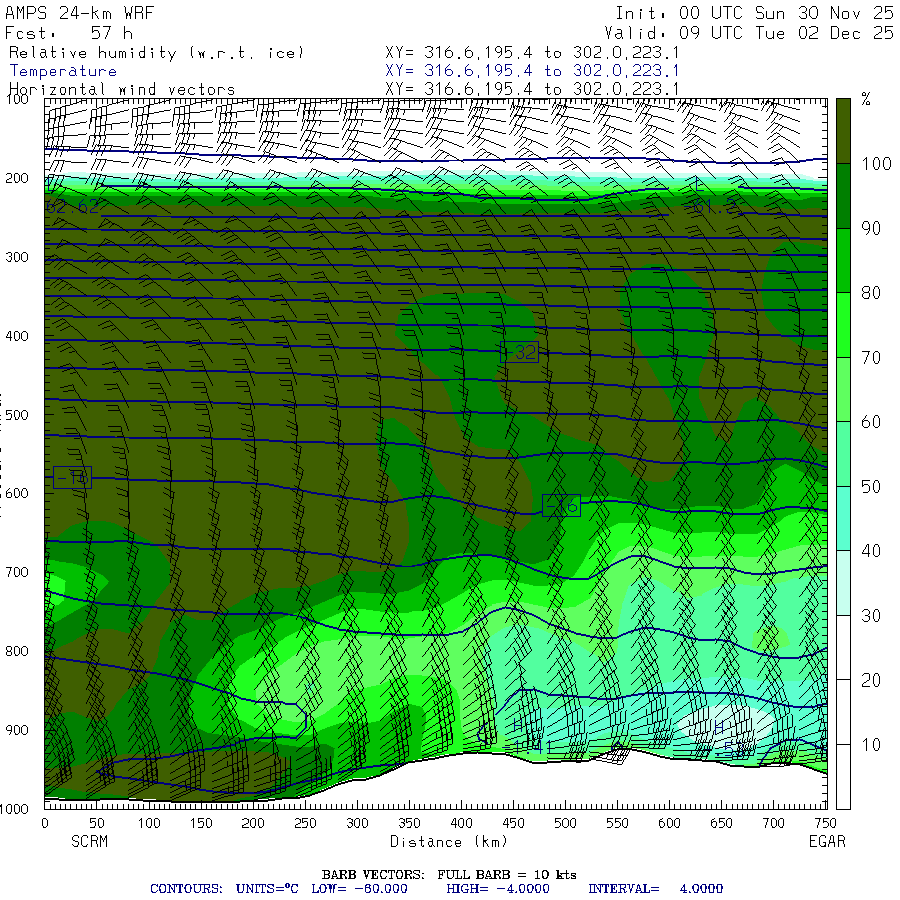
Task: Select the 'Fcst: 57 h' forecast label
Action: [69, 33]
